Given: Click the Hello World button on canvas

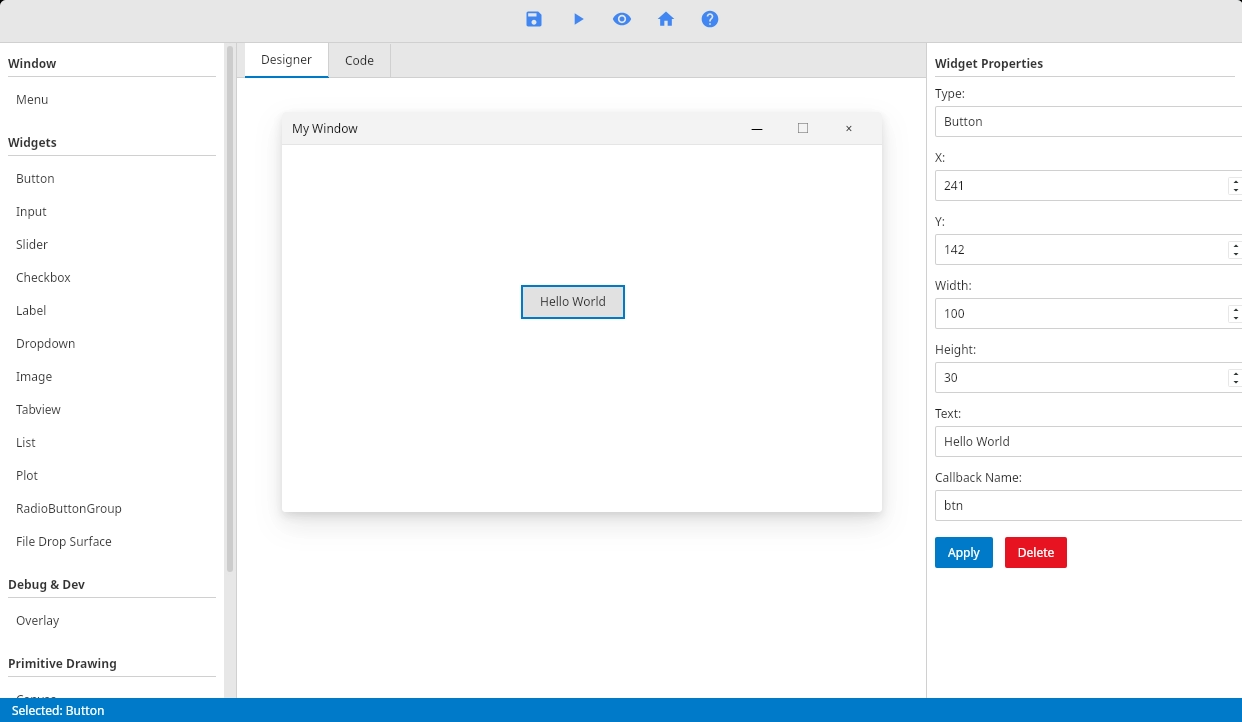Looking at the screenshot, I should pos(573,302).
